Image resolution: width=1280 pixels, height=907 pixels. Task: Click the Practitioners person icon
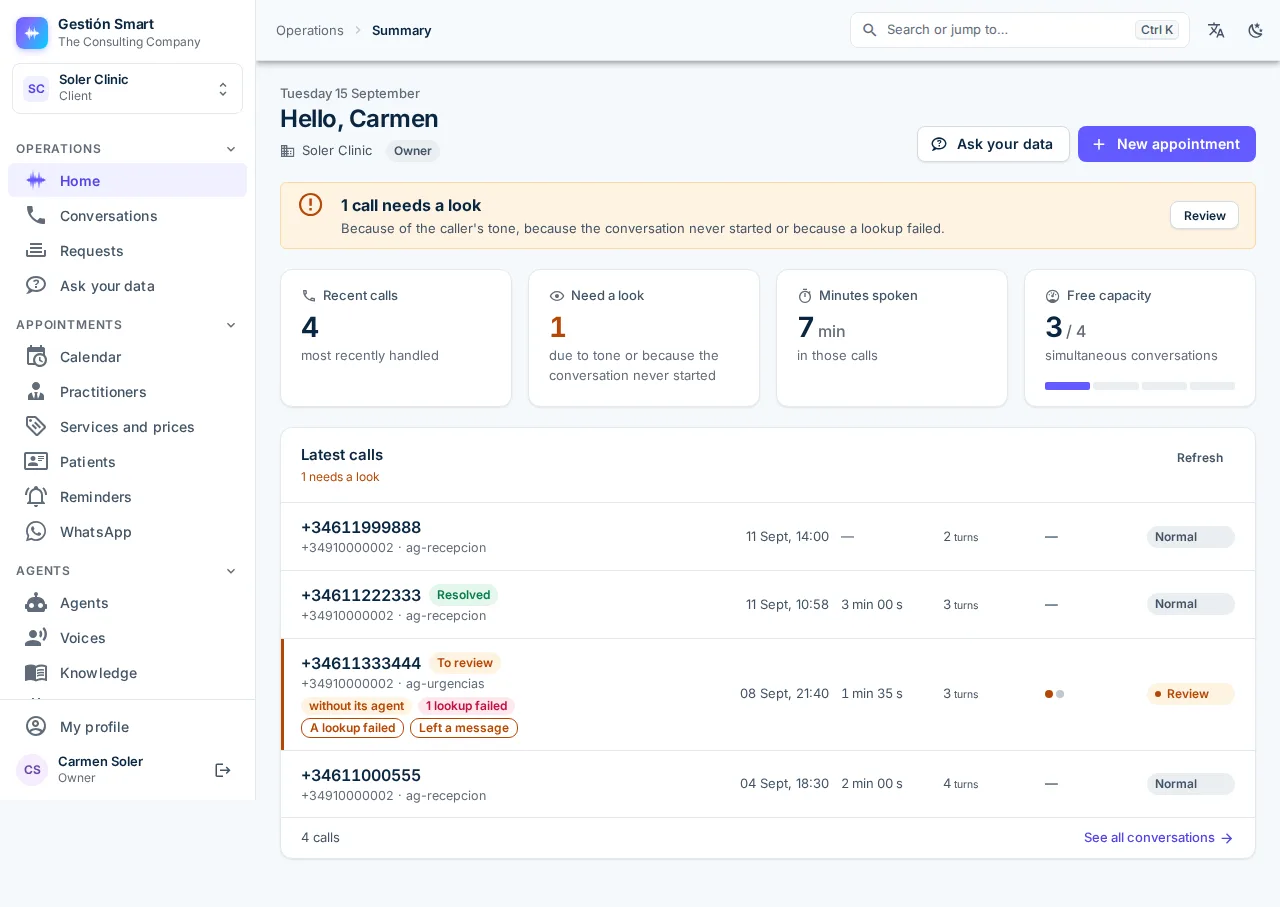(x=36, y=391)
